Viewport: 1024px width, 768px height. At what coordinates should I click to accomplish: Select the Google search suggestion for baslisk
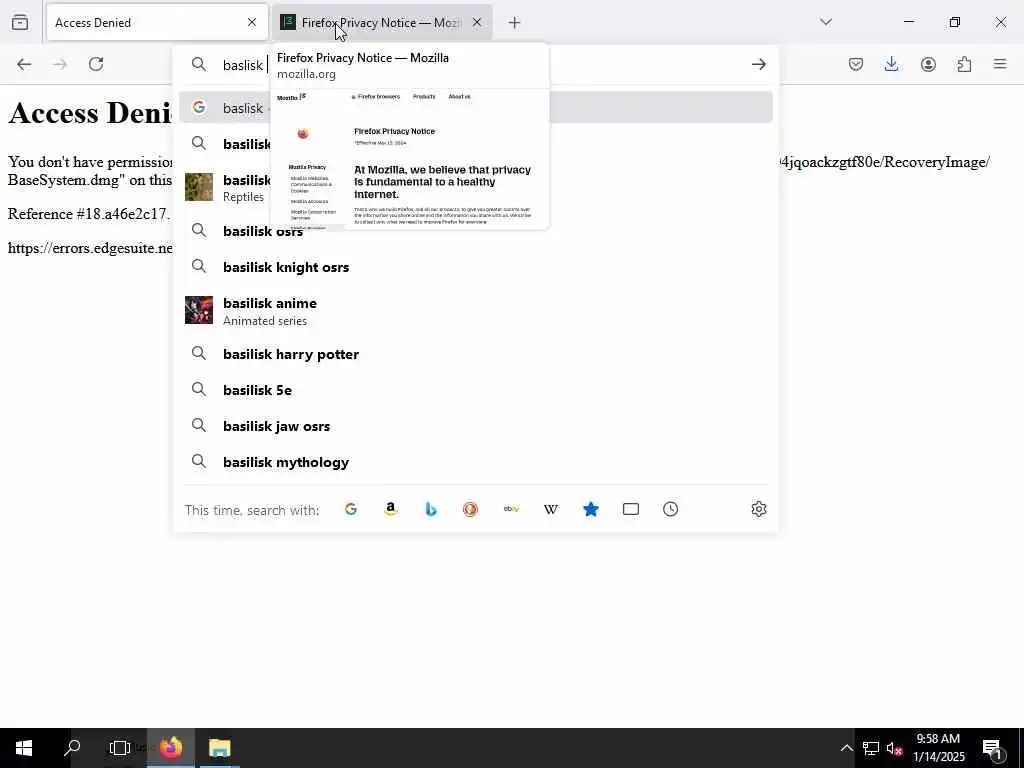click(475, 108)
